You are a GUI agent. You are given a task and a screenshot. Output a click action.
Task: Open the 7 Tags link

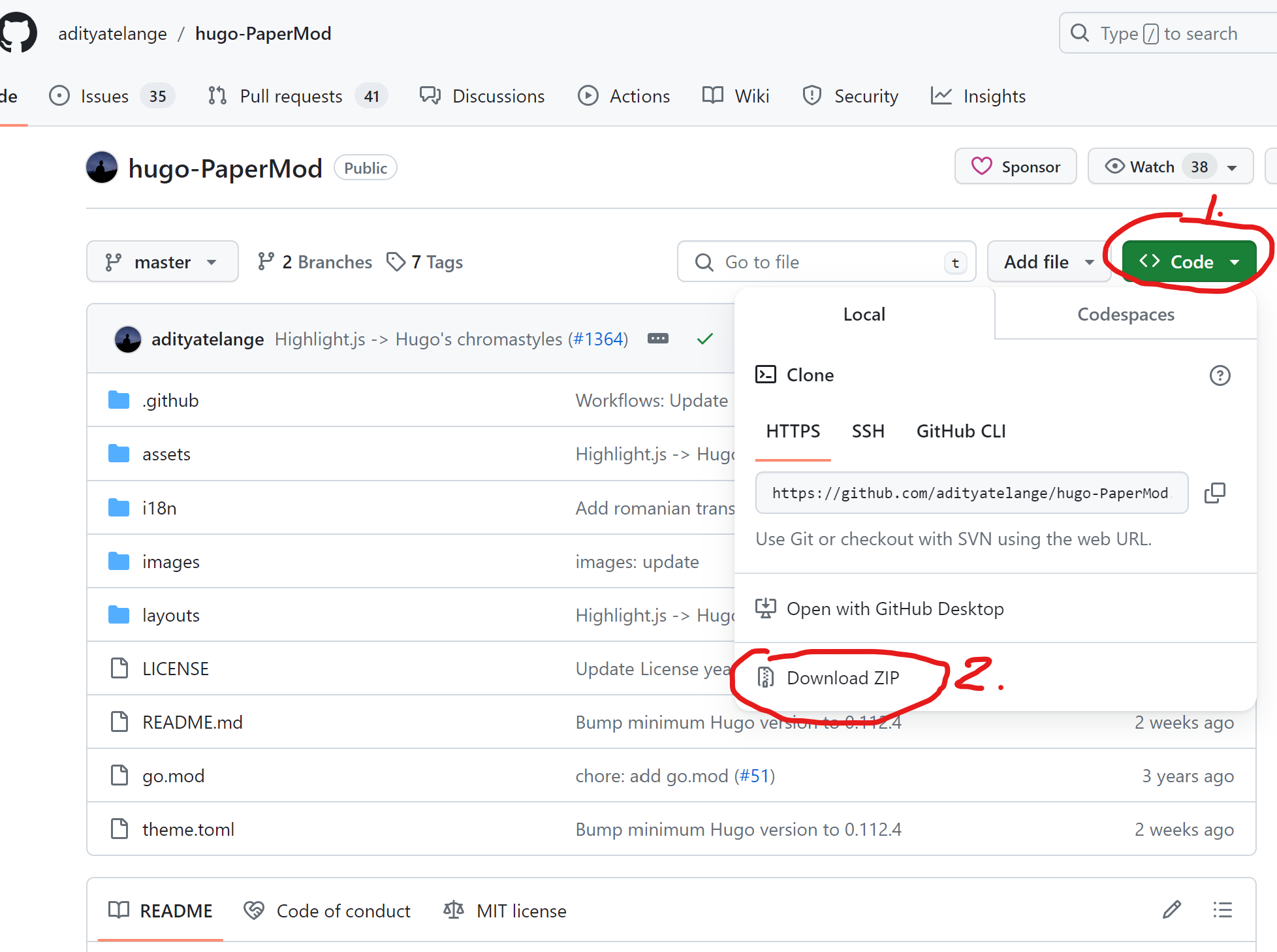(x=424, y=262)
